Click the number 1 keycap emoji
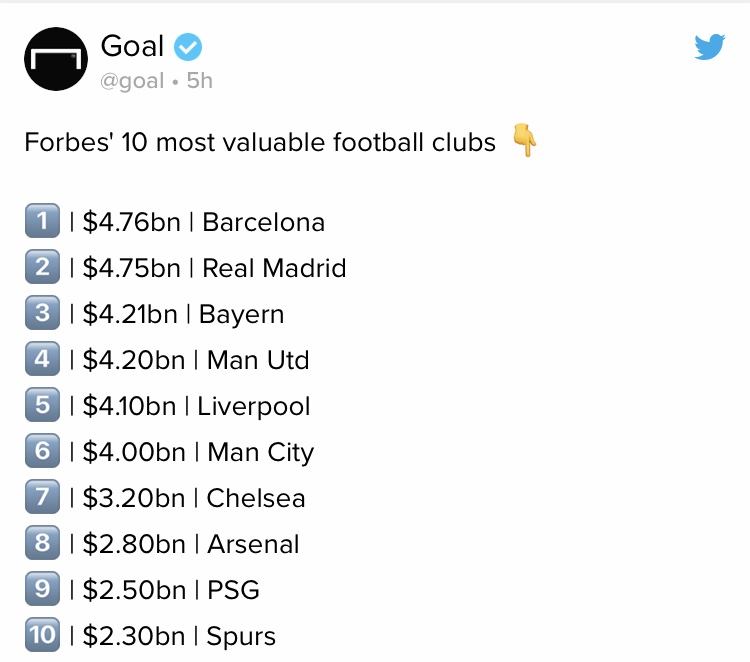750x662 pixels. [42, 222]
